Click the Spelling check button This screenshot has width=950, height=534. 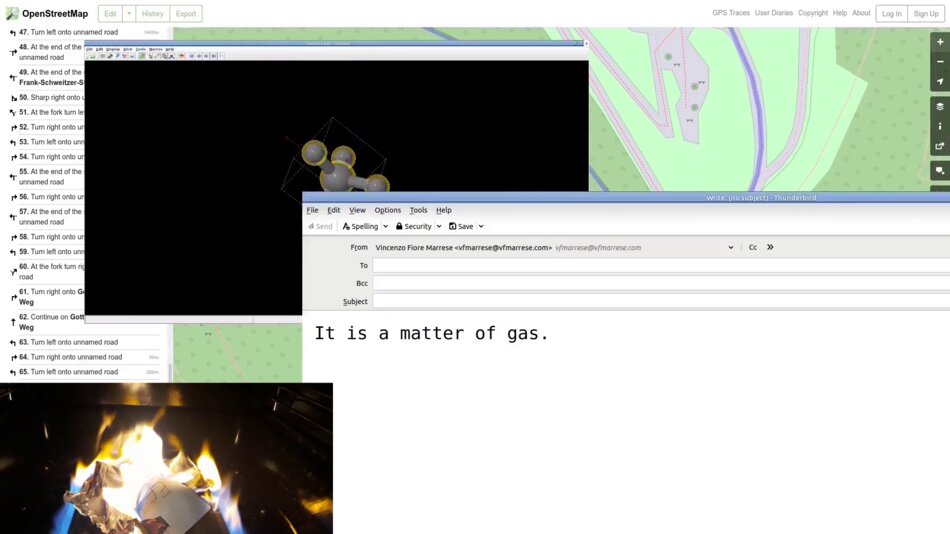point(360,226)
